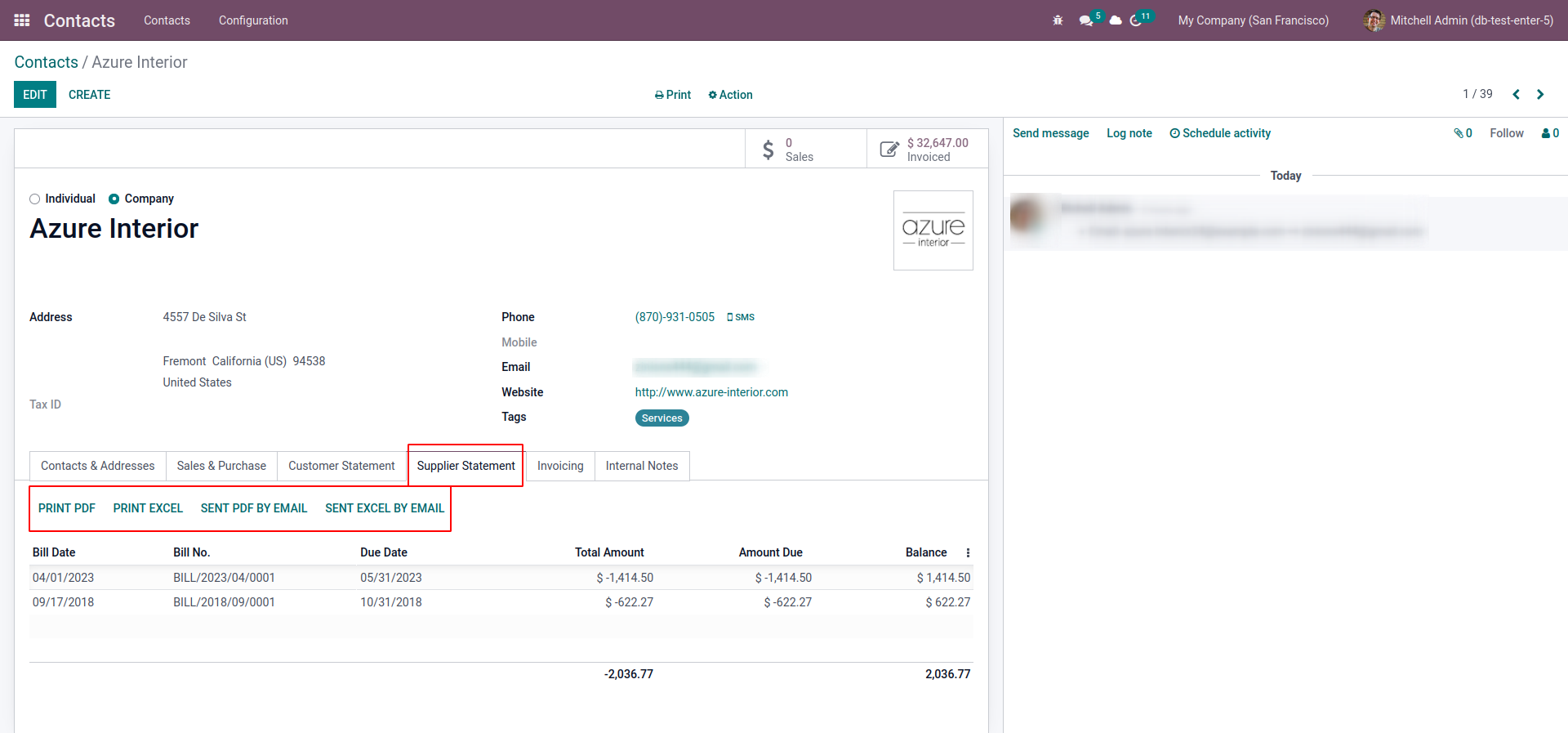Go to the next contact record

click(1540, 94)
